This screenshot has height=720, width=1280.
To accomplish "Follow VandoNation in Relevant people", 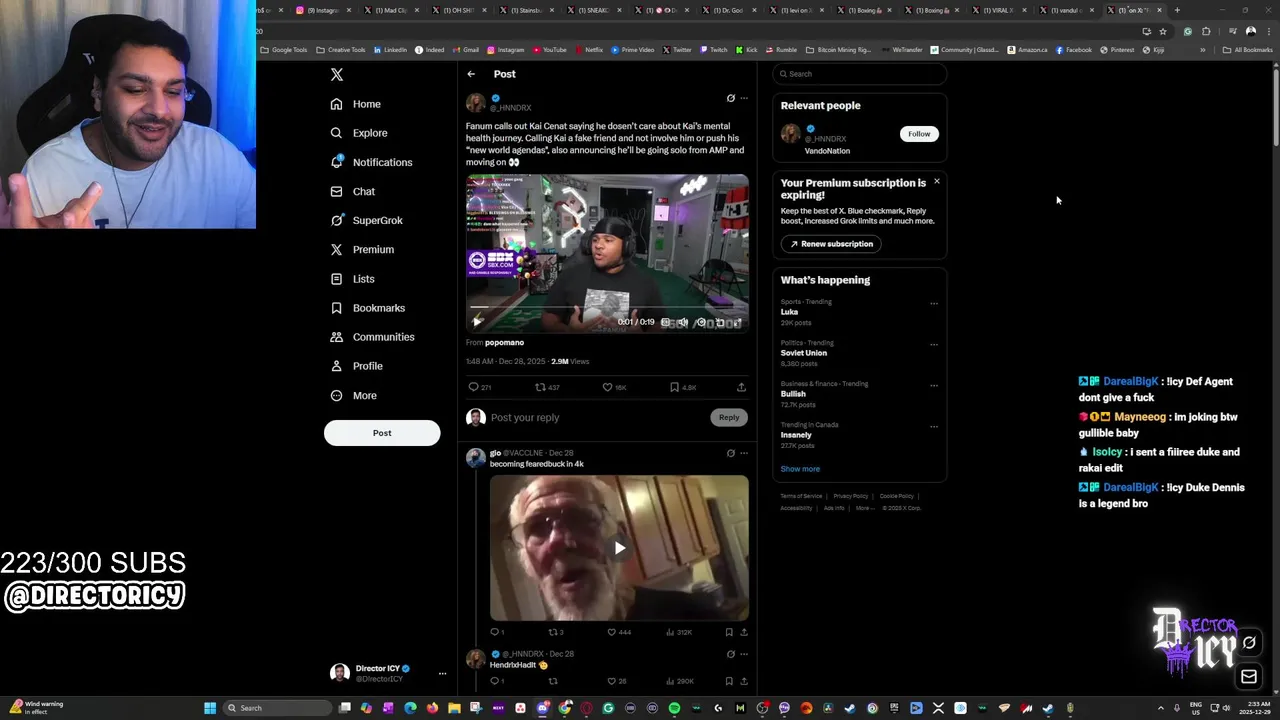I will click(919, 134).
